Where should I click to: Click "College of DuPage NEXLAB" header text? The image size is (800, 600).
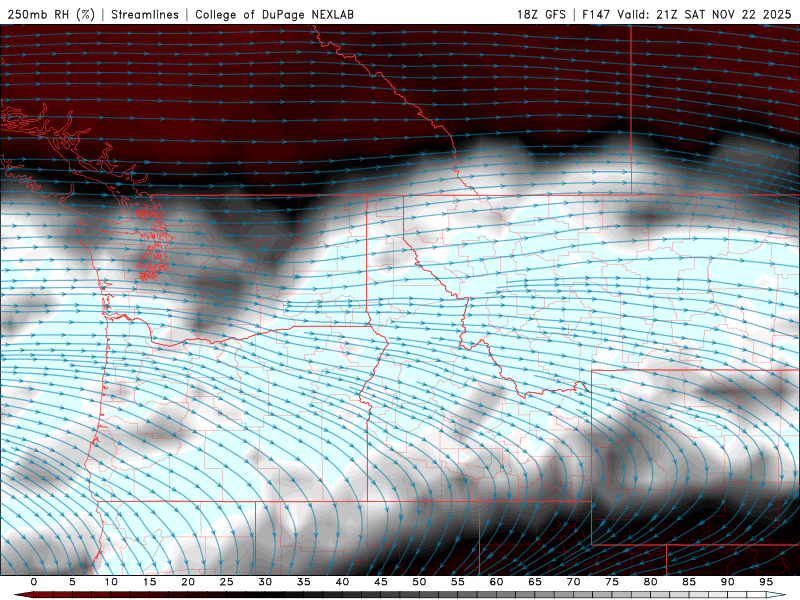pyautogui.click(x=274, y=14)
